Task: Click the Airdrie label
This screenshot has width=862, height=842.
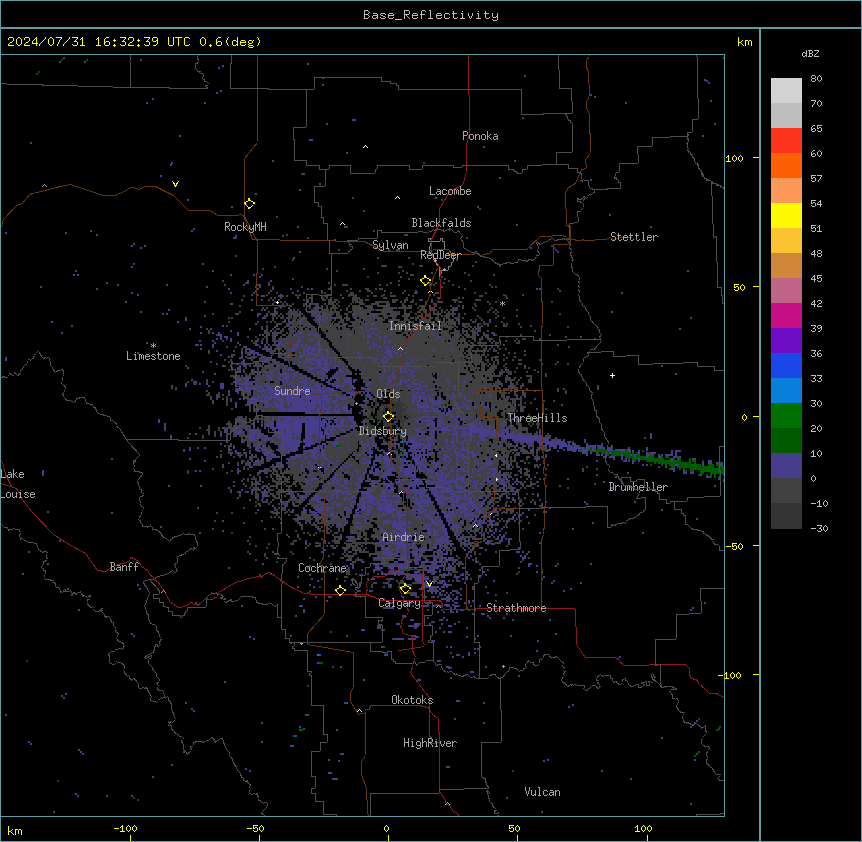Action: coord(404,537)
